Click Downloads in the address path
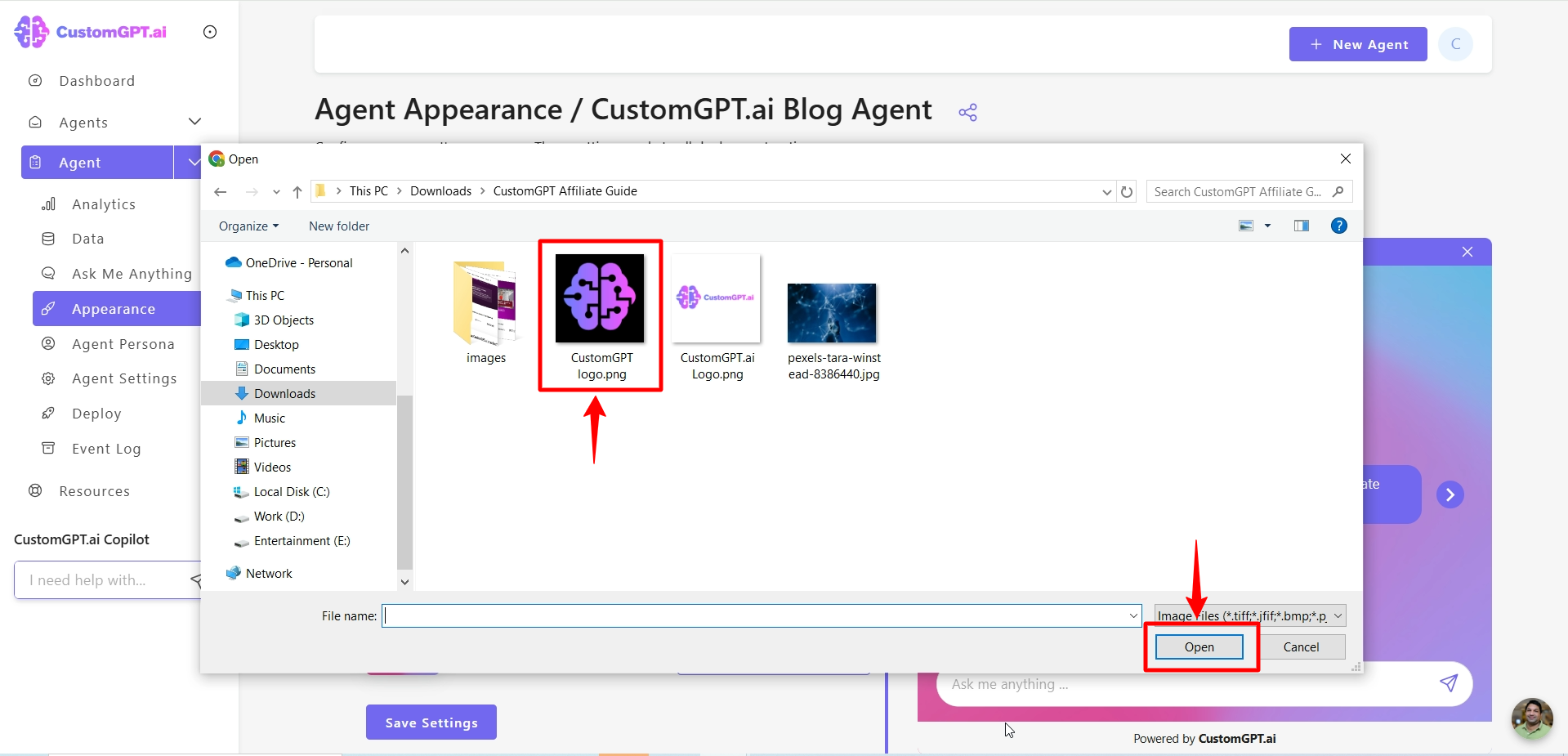 [440, 191]
